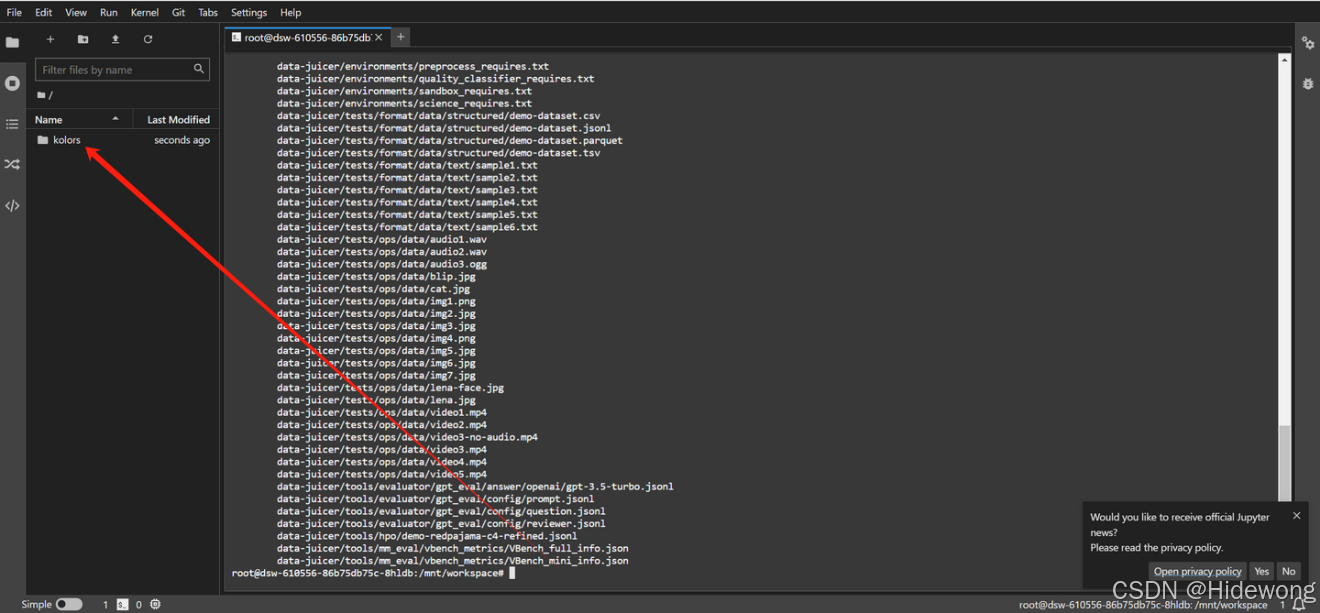Open Running Terminals and Kernels panel
The width and height of the screenshot is (1320, 613).
(x=12, y=83)
